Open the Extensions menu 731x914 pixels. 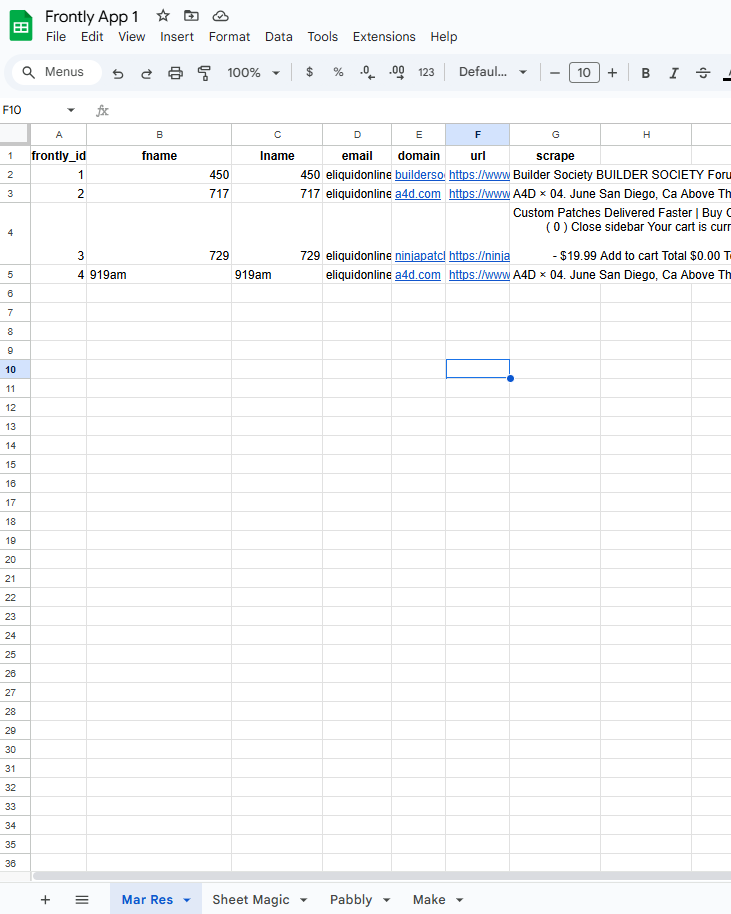click(384, 37)
